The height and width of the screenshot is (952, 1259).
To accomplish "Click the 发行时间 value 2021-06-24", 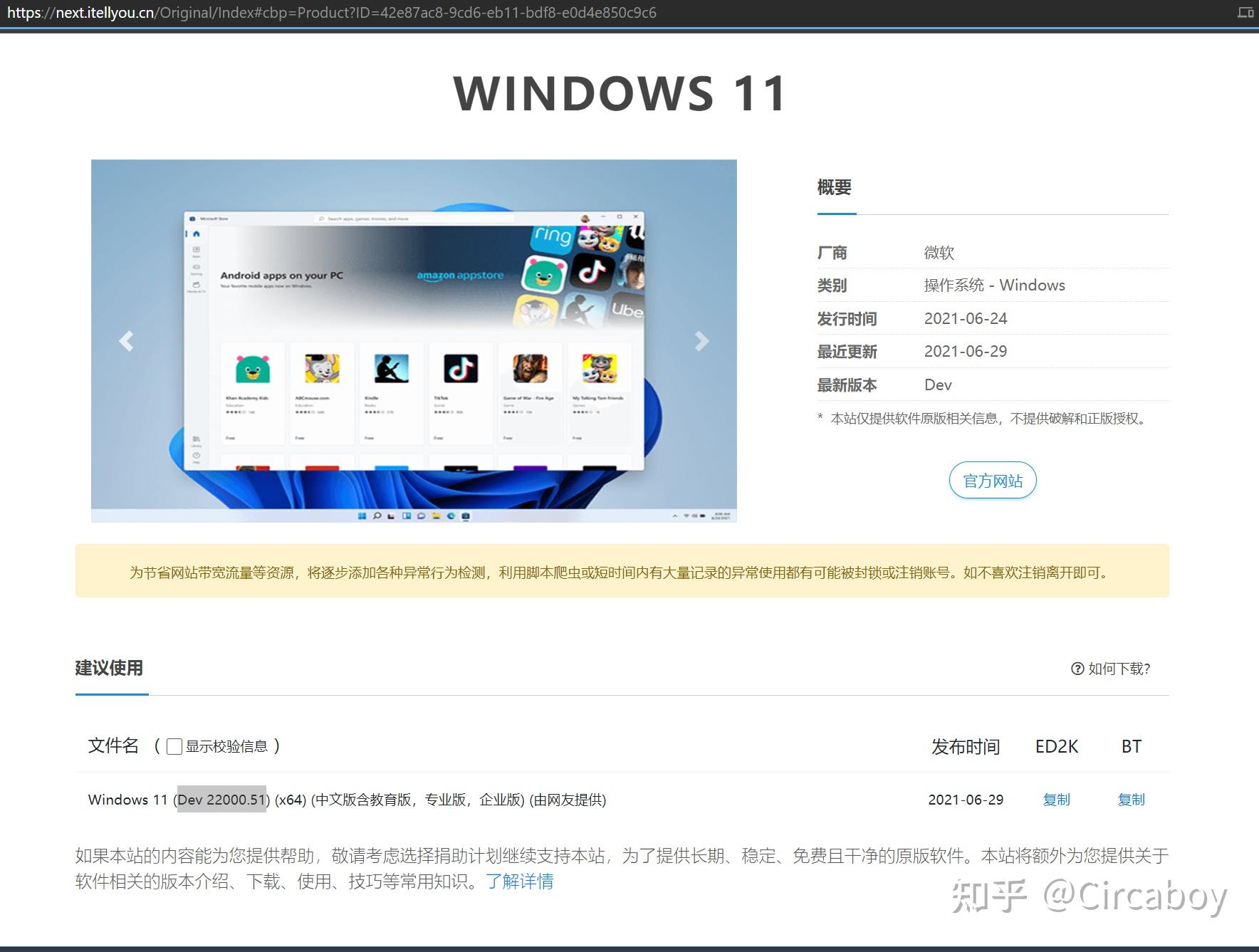I will pos(966,318).
